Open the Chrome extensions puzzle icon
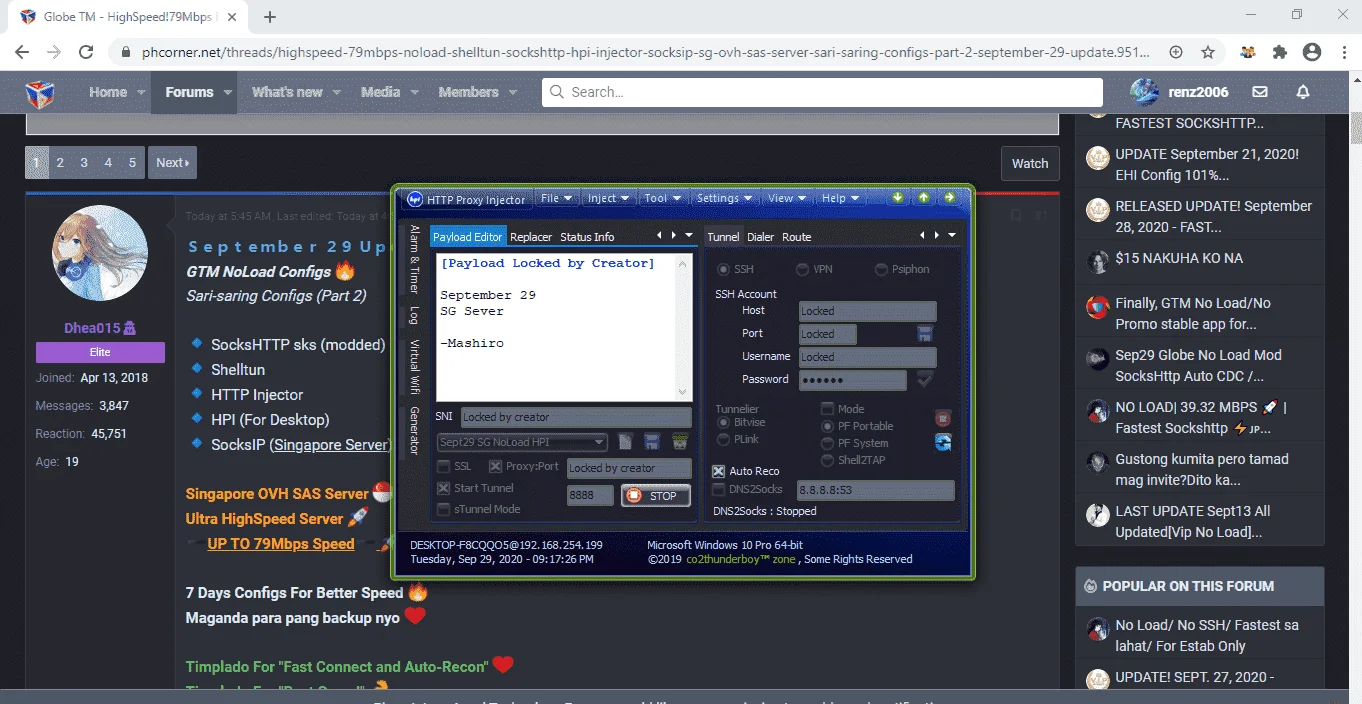Viewport: 1362px width, 704px height. [1280, 52]
